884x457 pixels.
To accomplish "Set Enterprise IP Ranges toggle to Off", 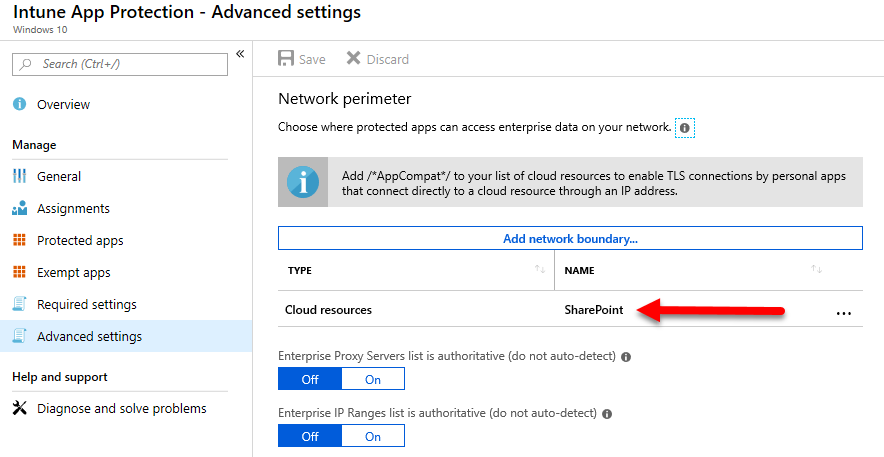I will pos(310,436).
